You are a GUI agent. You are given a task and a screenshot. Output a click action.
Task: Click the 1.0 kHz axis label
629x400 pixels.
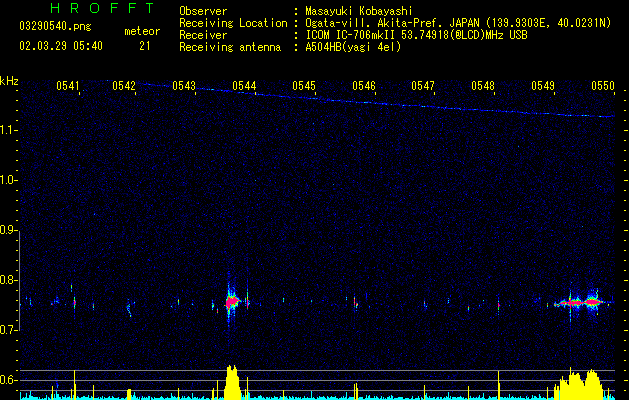point(8,180)
